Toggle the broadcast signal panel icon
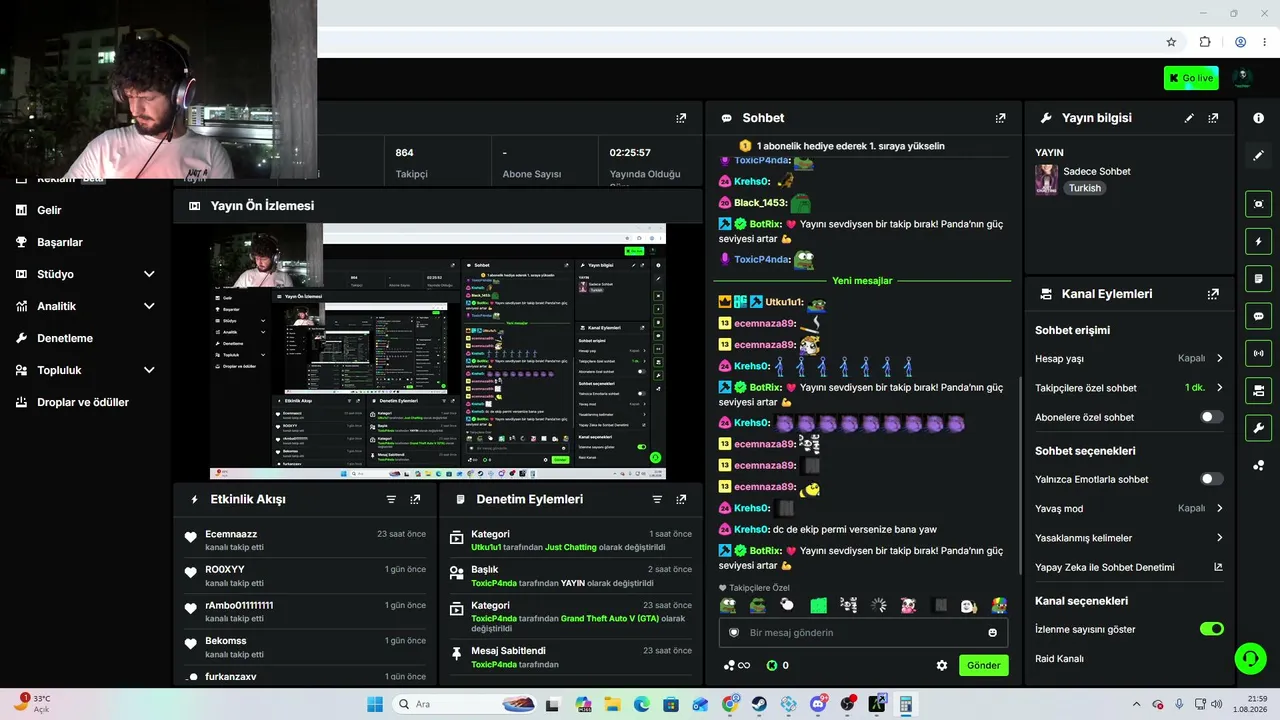This screenshot has width=1280, height=720. 1258,353
